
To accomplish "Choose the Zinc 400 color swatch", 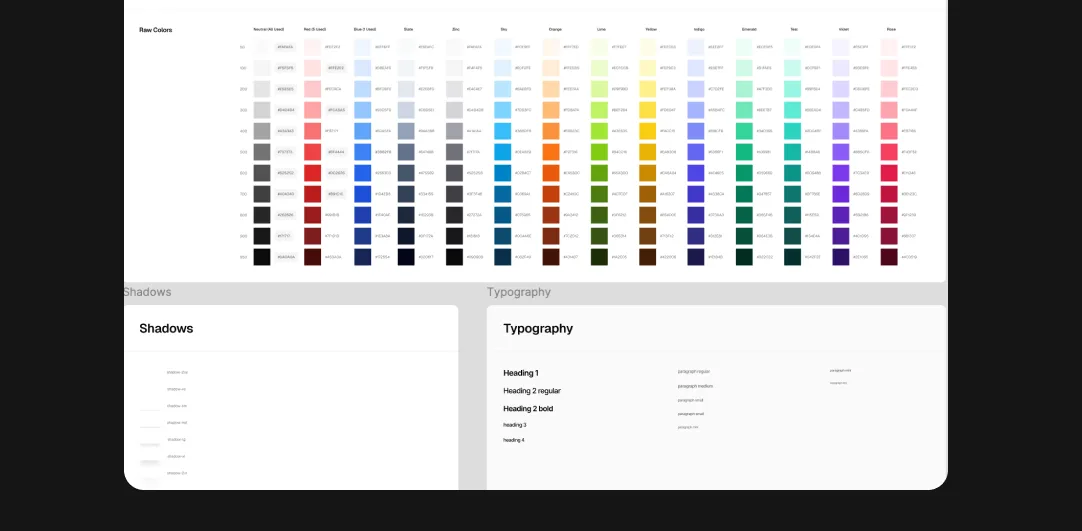I will click(x=454, y=131).
